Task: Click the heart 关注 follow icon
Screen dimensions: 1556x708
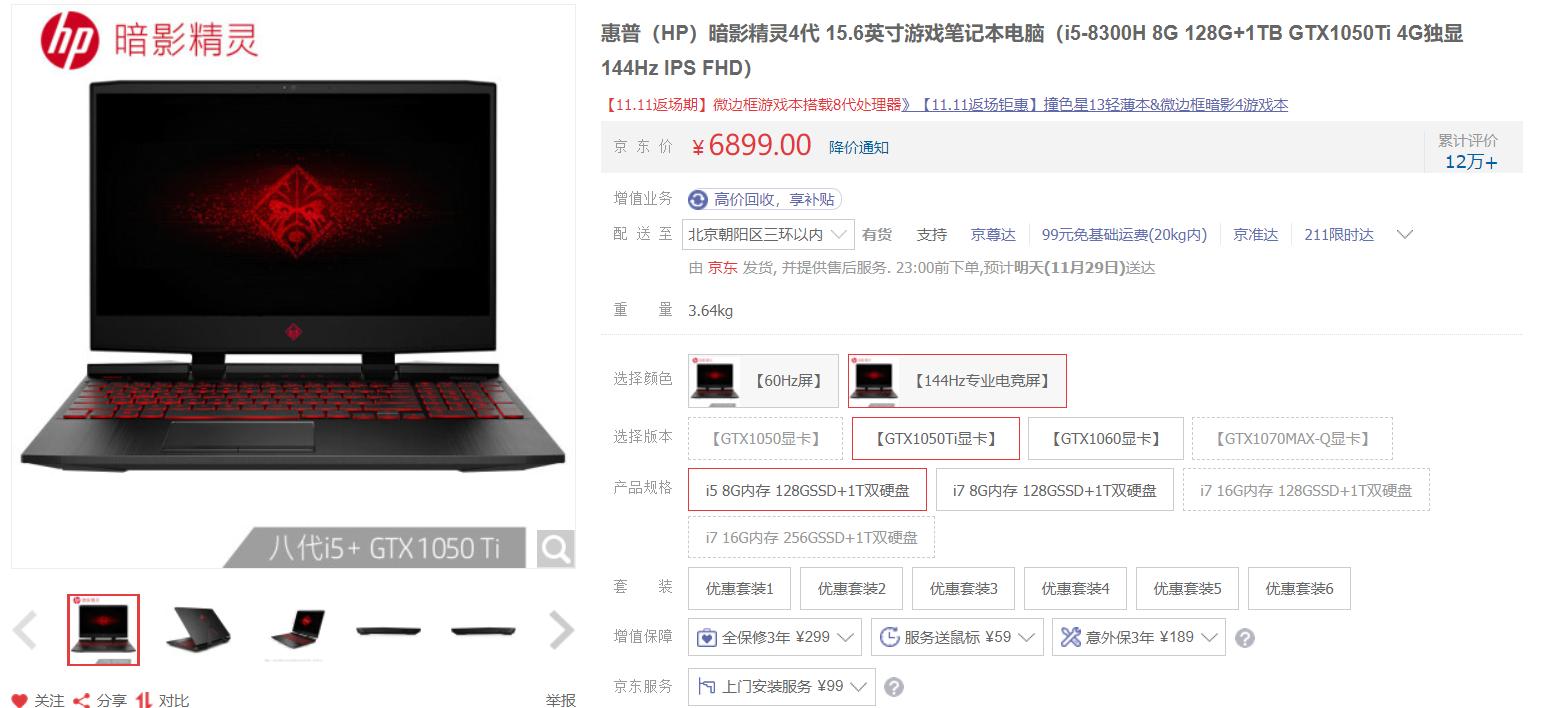Action: (19, 700)
